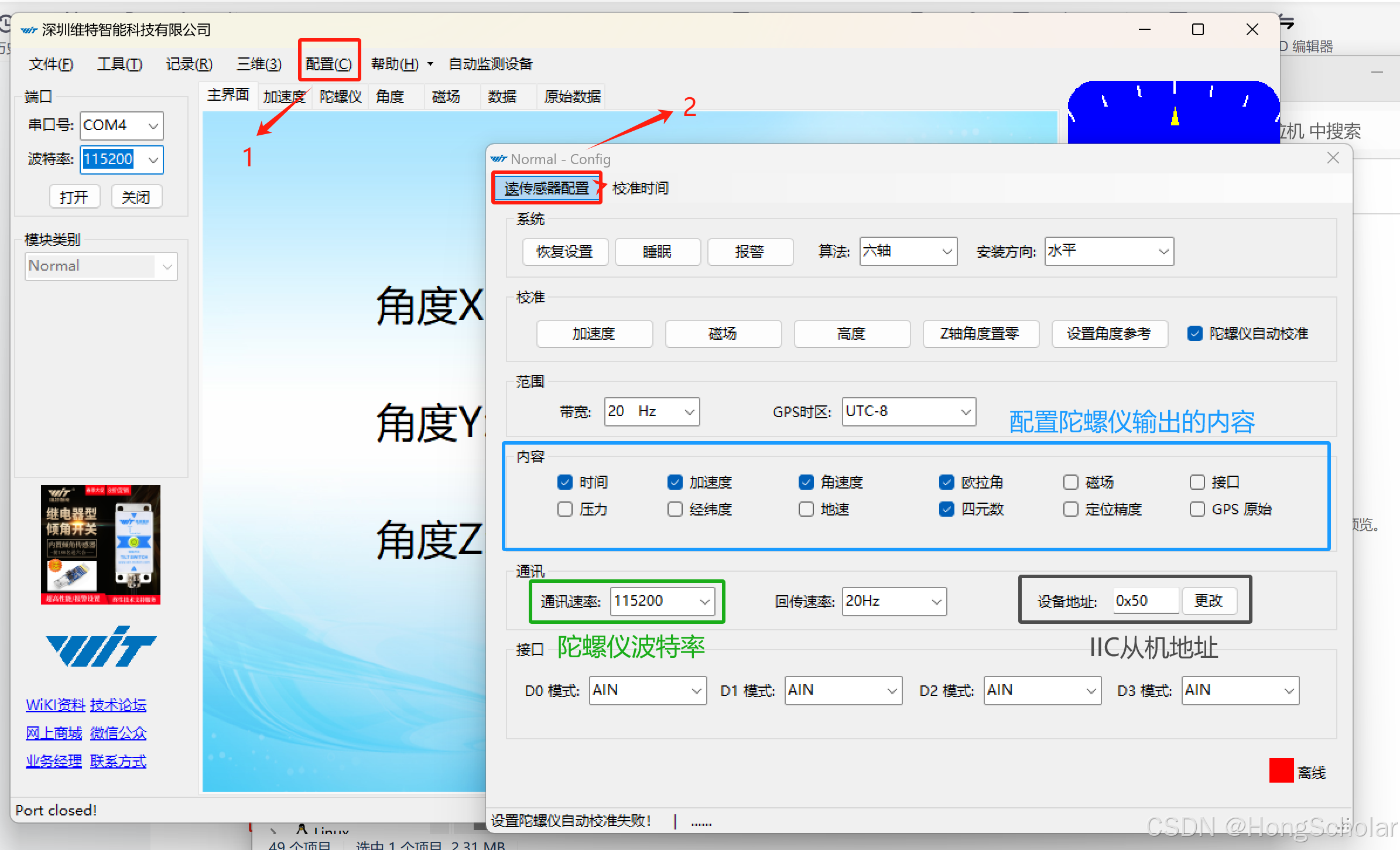The height and width of the screenshot is (850, 1400).
Task: Uncheck the 四元数 content checkbox
Action: (946, 509)
